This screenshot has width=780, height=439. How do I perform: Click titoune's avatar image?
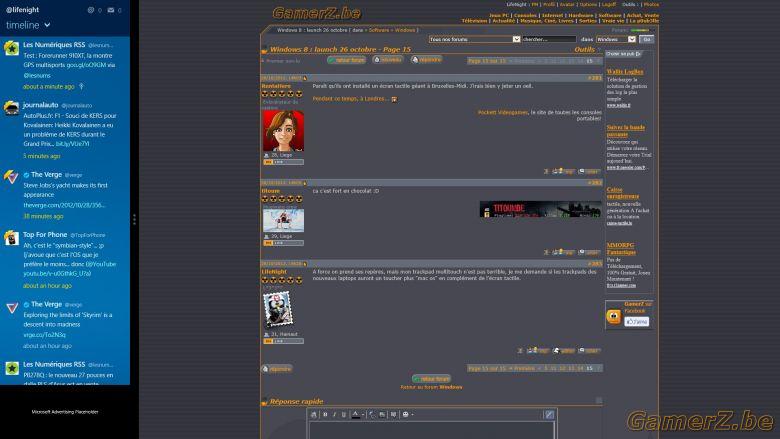[283, 220]
